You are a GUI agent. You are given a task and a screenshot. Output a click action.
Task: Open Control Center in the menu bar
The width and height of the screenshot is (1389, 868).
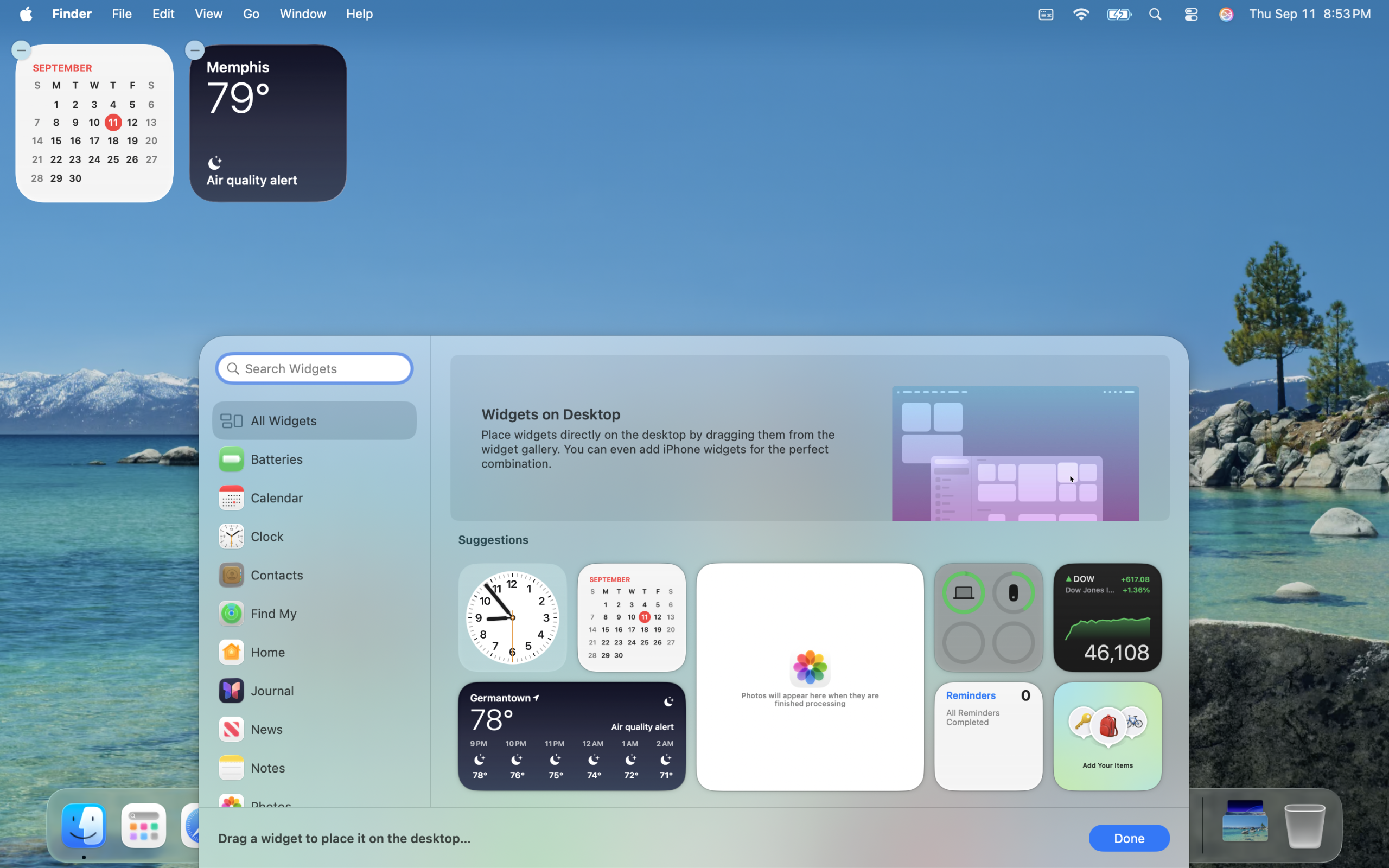click(x=1191, y=14)
